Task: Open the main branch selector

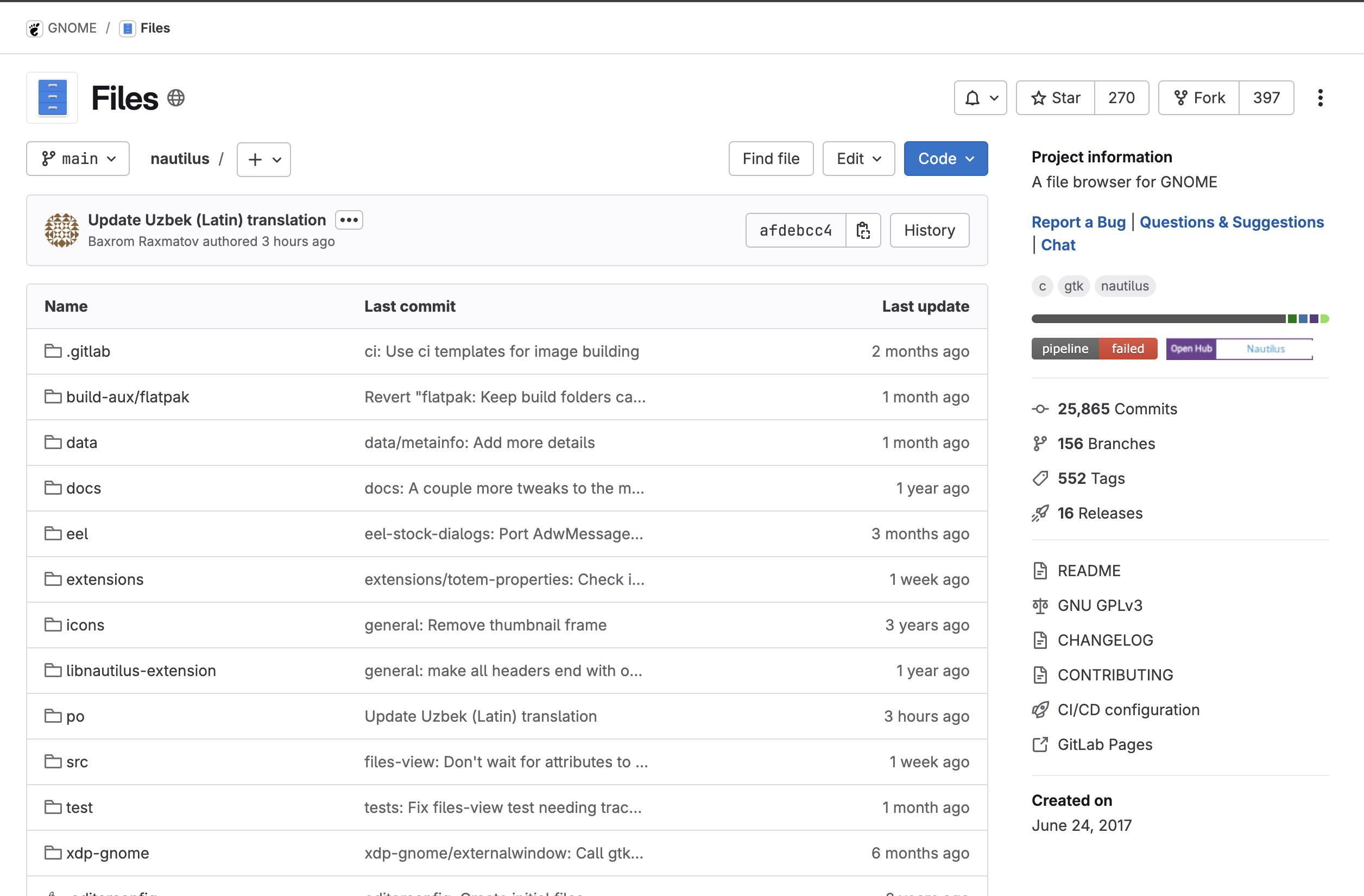Action: pos(78,159)
